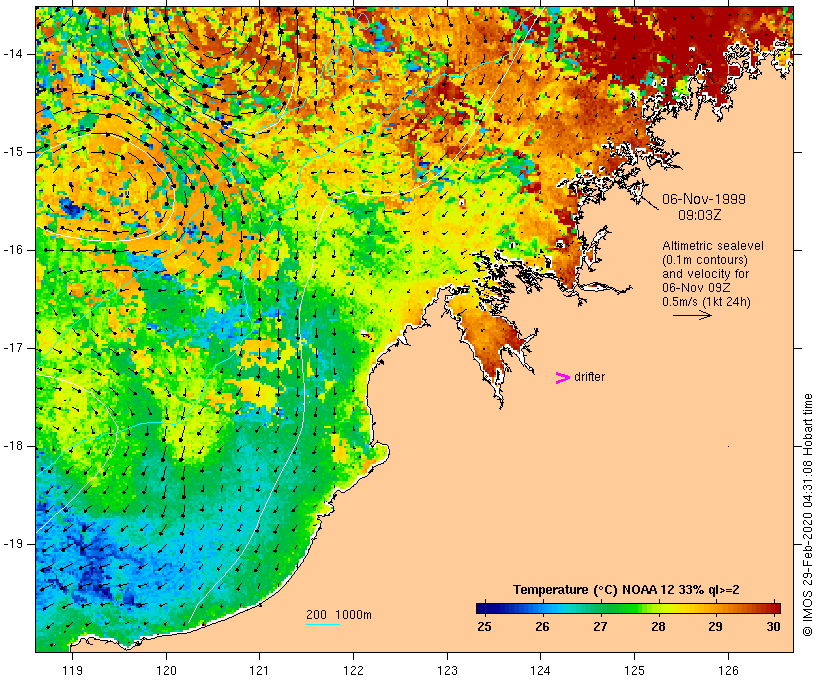
Task: Click the longitude label '125'
Action: pyautogui.click(x=635, y=670)
